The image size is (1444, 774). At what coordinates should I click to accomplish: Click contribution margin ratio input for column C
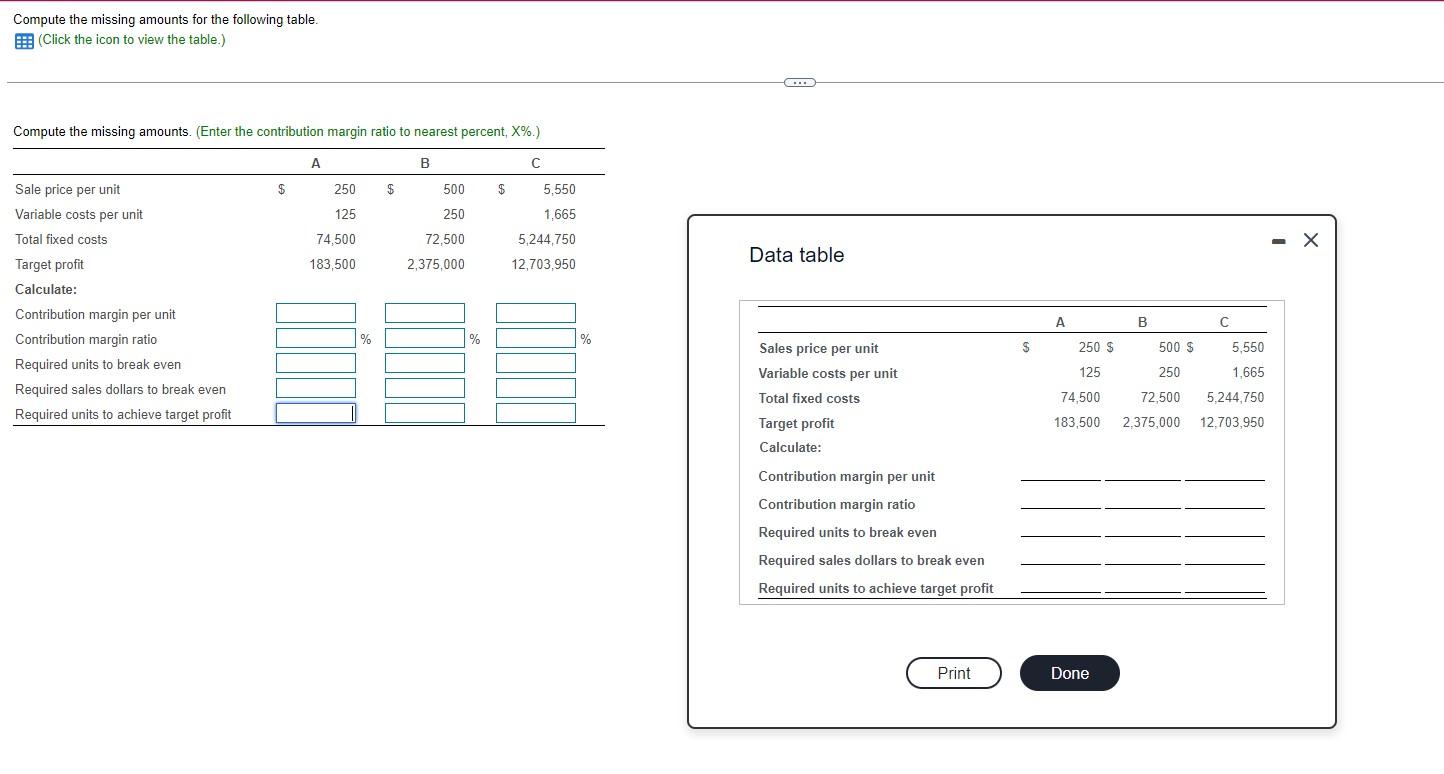click(x=535, y=338)
